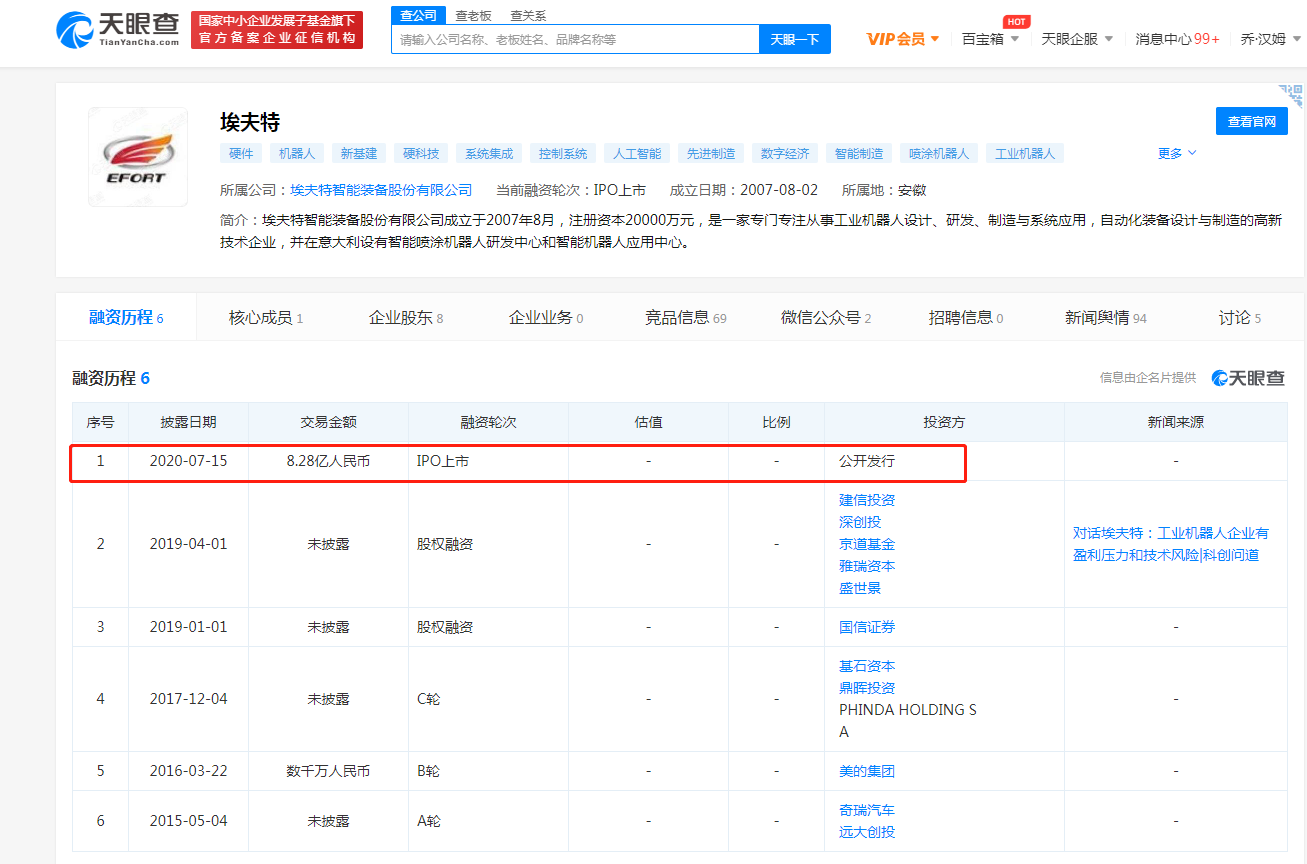Click the 喷涂机器人 tag
Viewport: 1307px width, 864px height.
939,154
